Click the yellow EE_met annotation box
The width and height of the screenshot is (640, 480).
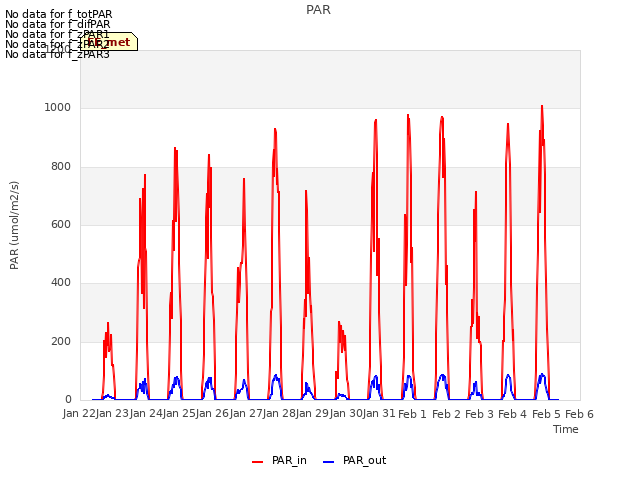pyautogui.click(x=109, y=42)
